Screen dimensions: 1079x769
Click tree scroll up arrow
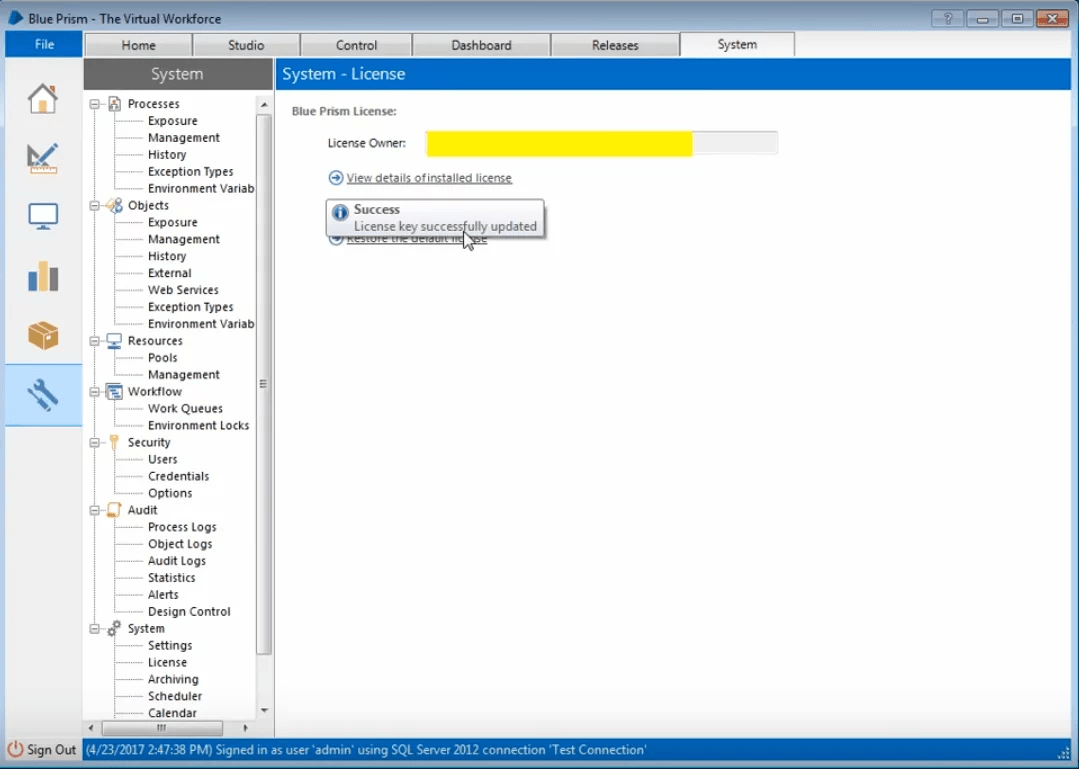click(x=264, y=105)
